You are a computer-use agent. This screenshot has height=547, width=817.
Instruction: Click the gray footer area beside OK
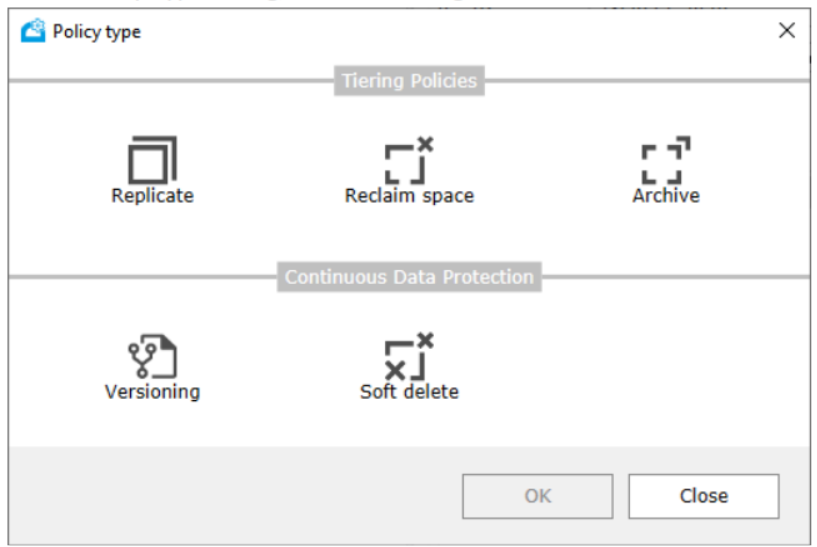click(234, 496)
